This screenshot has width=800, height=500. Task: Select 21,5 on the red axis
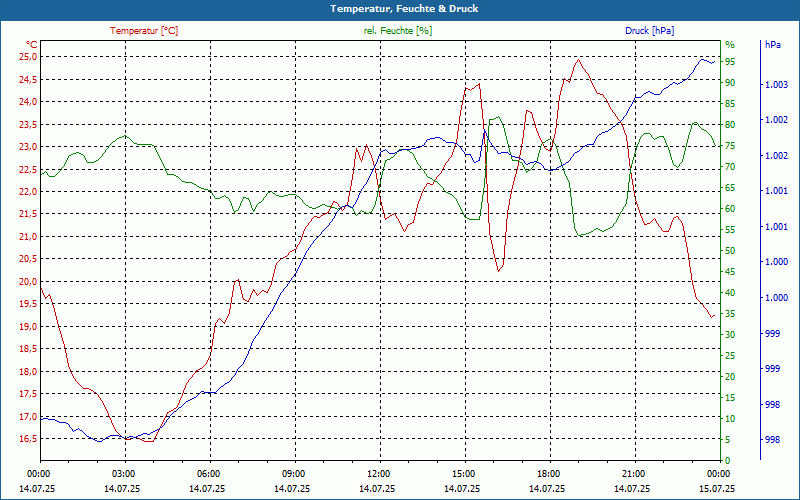click(x=28, y=214)
